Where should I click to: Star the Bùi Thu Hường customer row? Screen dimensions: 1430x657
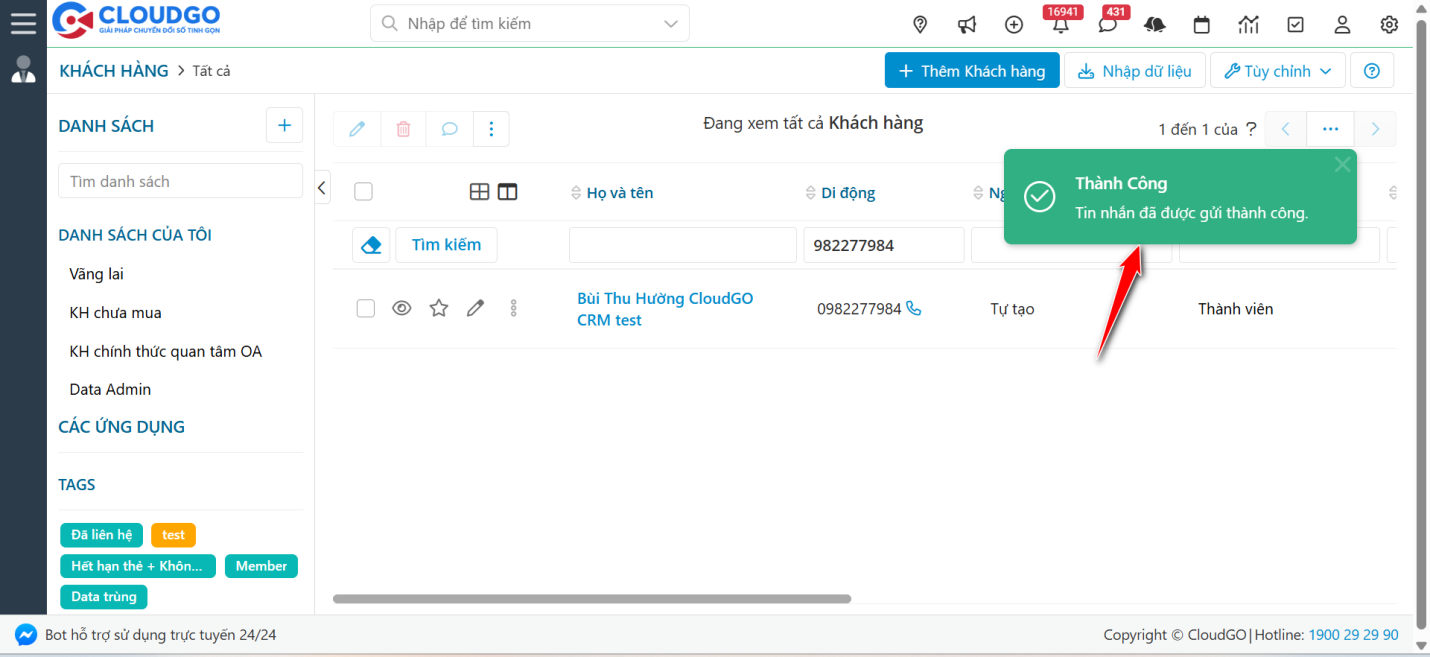438,309
